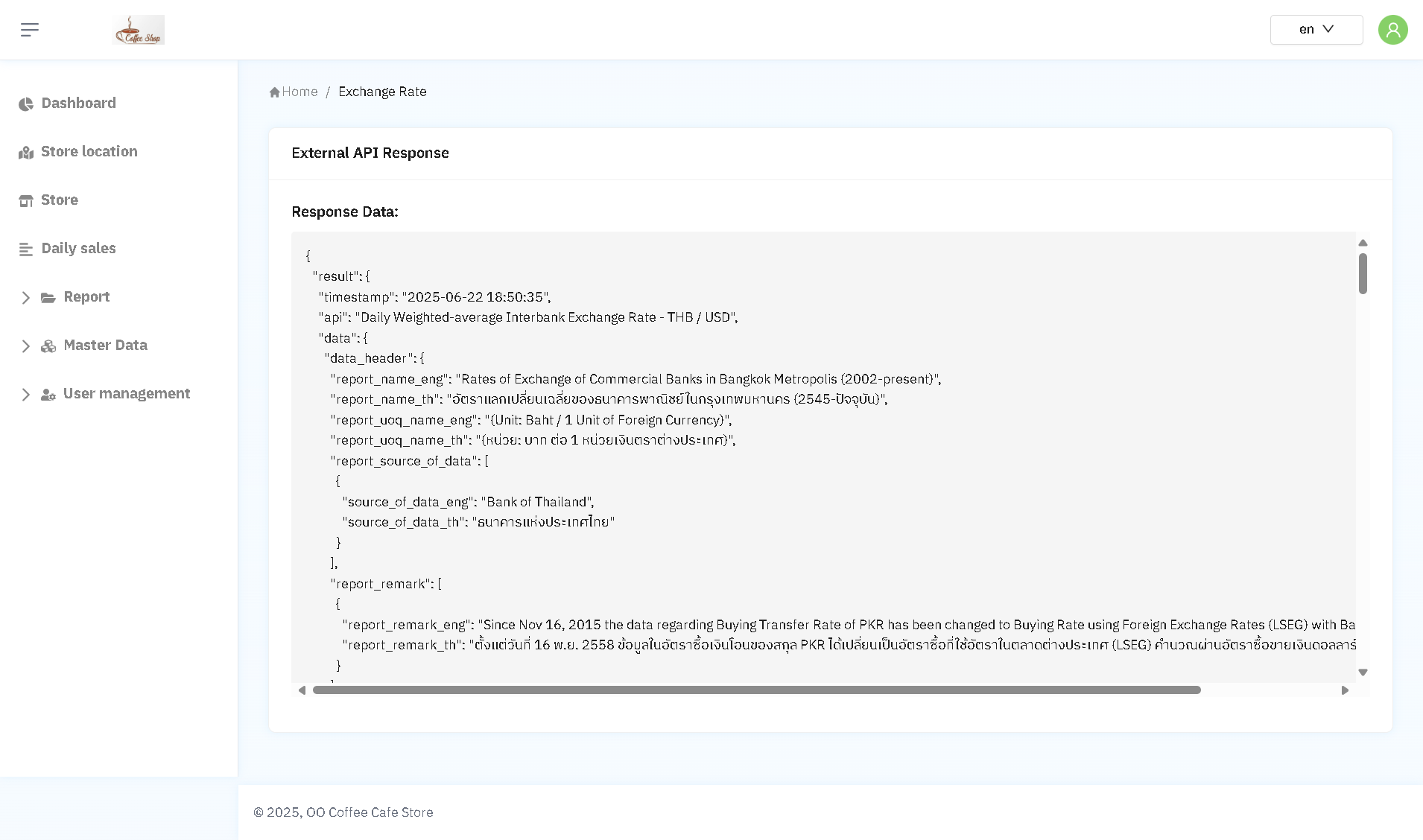Open the en language dropdown
1423x840 pixels.
pos(1316,30)
